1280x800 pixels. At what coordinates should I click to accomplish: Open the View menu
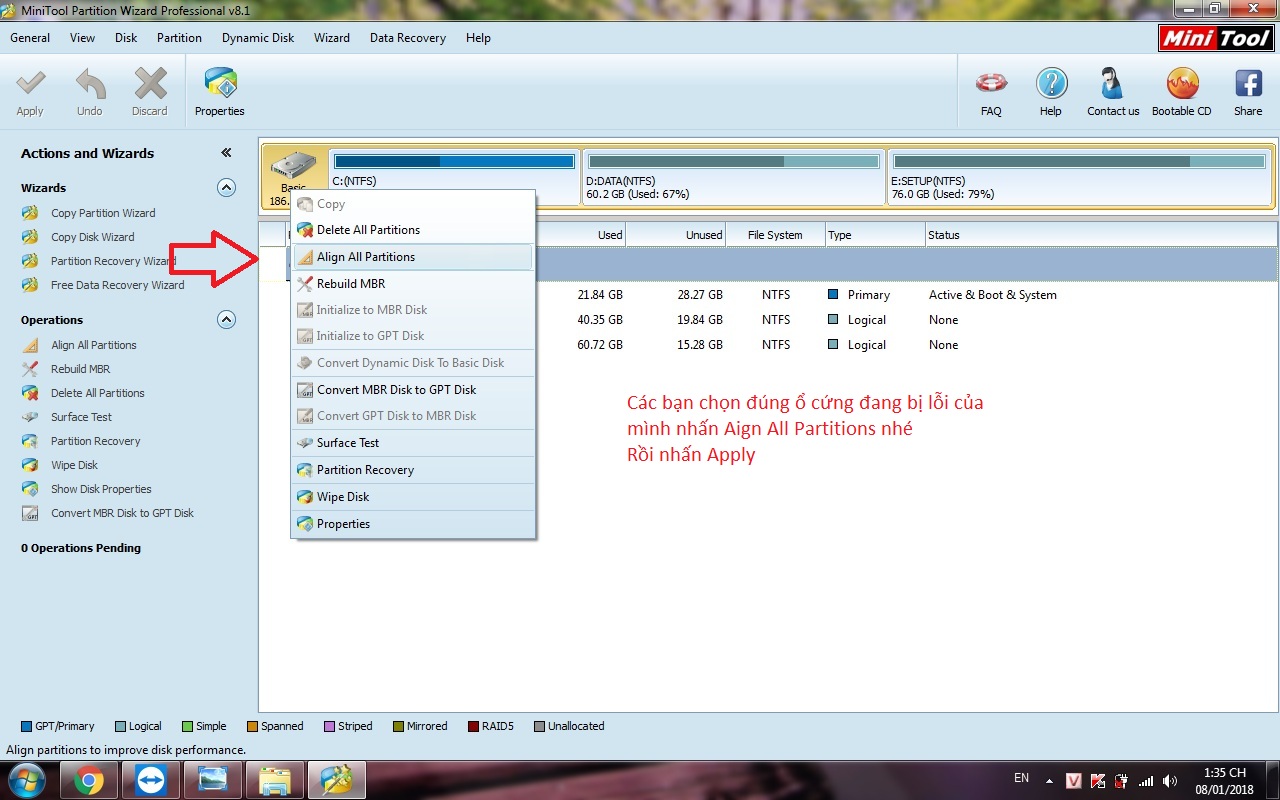83,38
